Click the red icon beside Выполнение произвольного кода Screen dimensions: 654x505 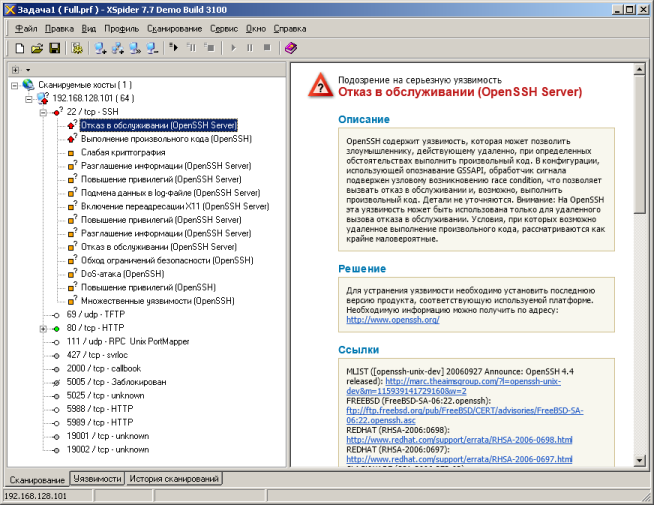[x=72, y=139]
